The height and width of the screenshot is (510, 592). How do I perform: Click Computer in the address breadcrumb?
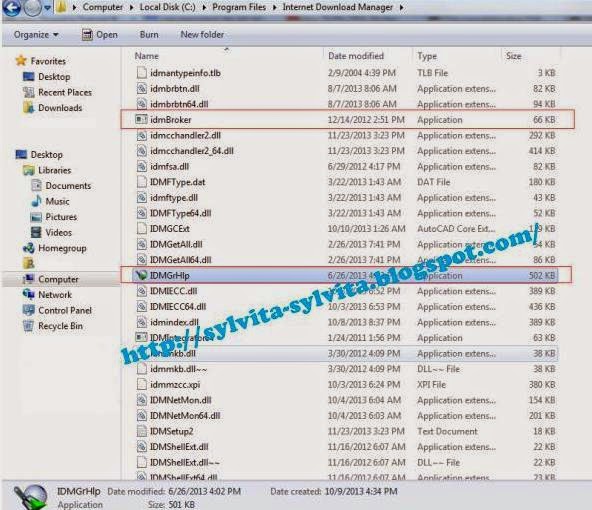pyautogui.click(x=103, y=7)
